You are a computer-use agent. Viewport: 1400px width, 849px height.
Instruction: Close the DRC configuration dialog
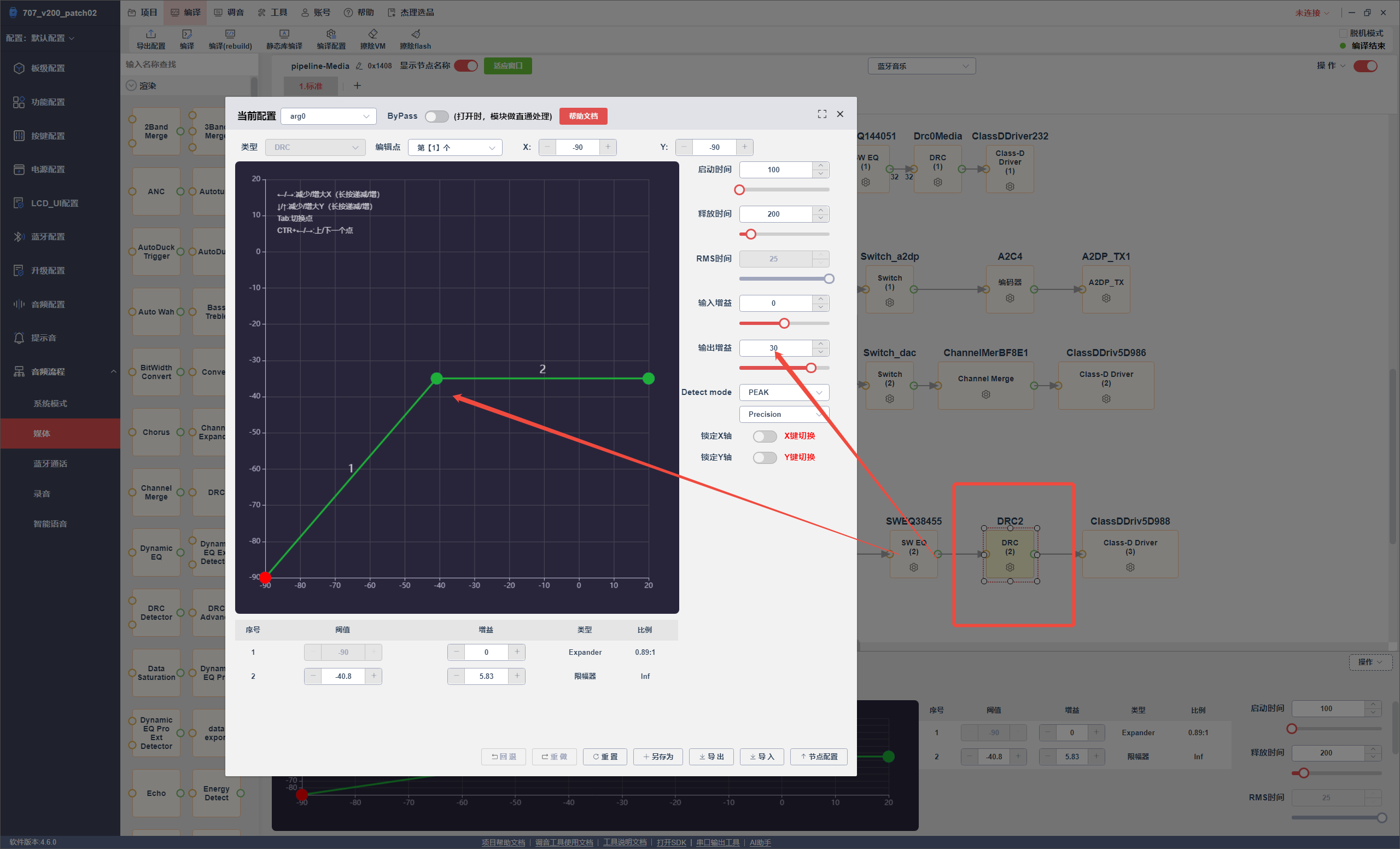coord(840,114)
